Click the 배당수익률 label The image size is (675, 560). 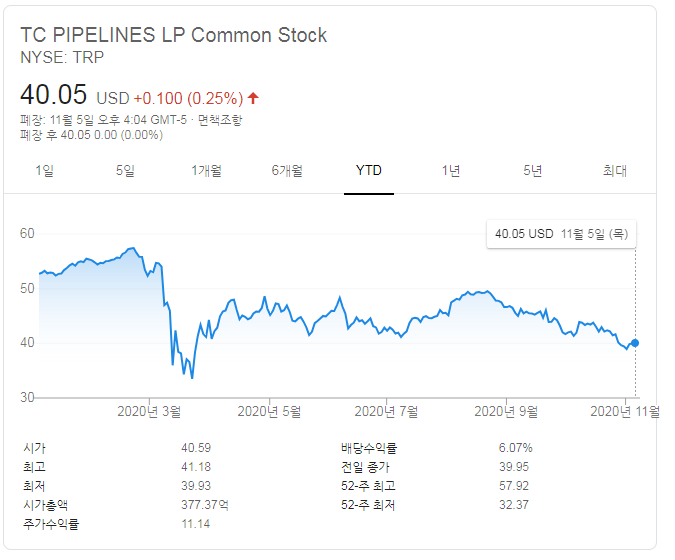tap(368, 448)
